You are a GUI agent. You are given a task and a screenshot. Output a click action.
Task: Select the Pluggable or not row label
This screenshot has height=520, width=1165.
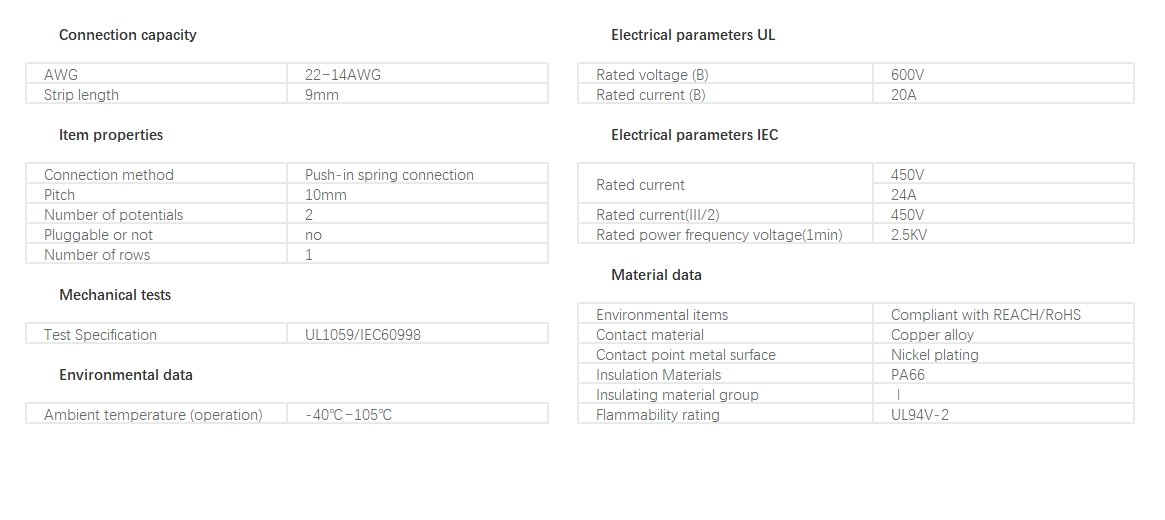tap(98, 235)
